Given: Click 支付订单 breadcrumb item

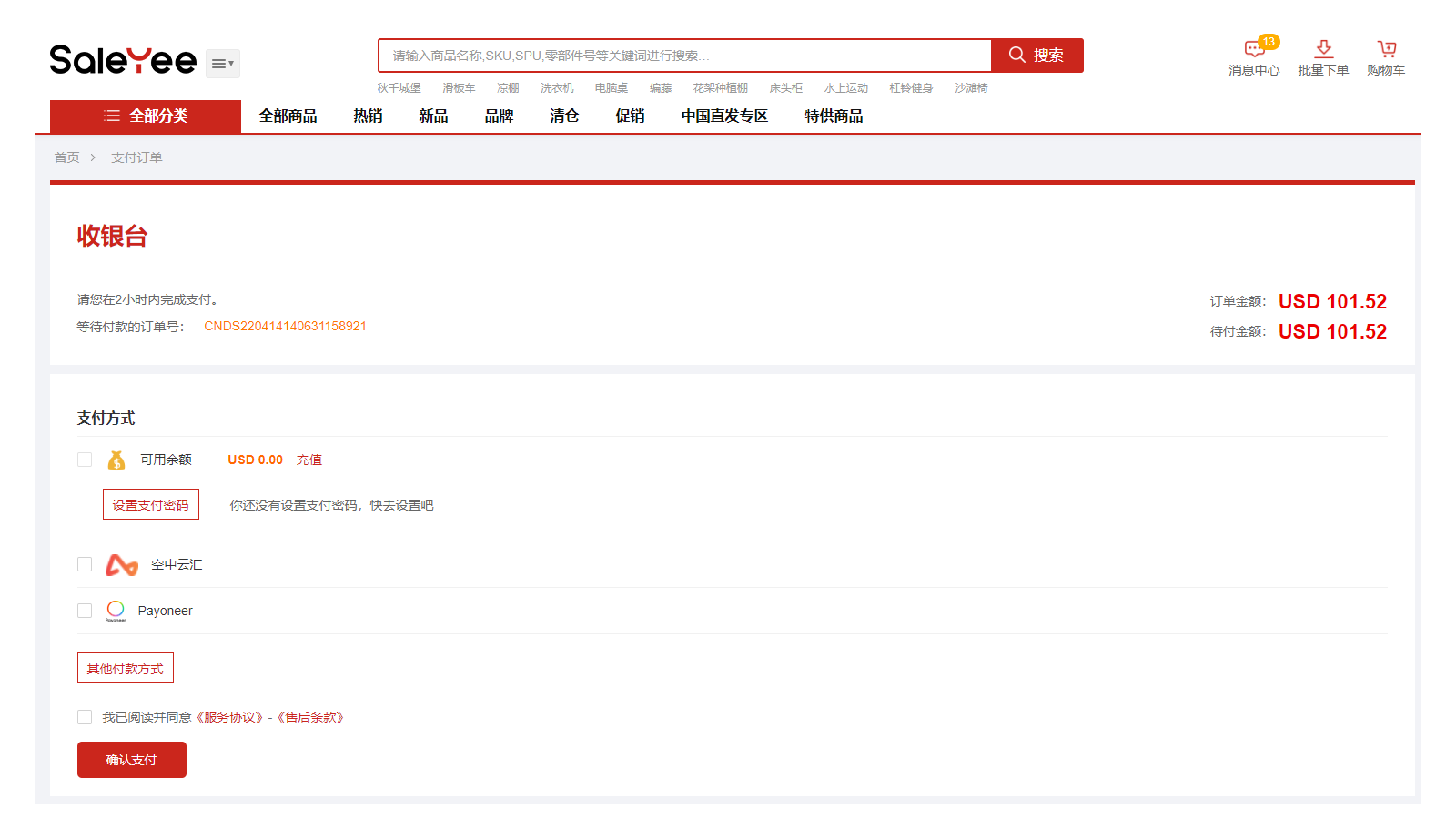Looking at the screenshot, I should point(136,157).
